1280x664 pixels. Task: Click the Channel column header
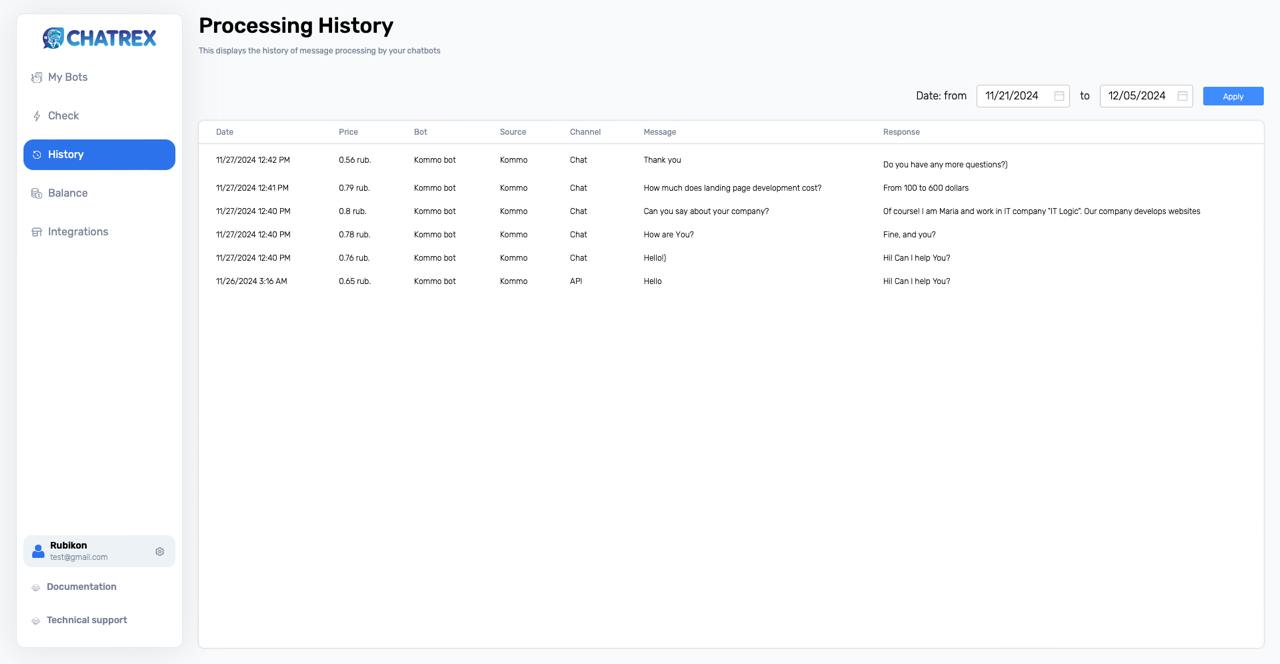coord(585,132)
